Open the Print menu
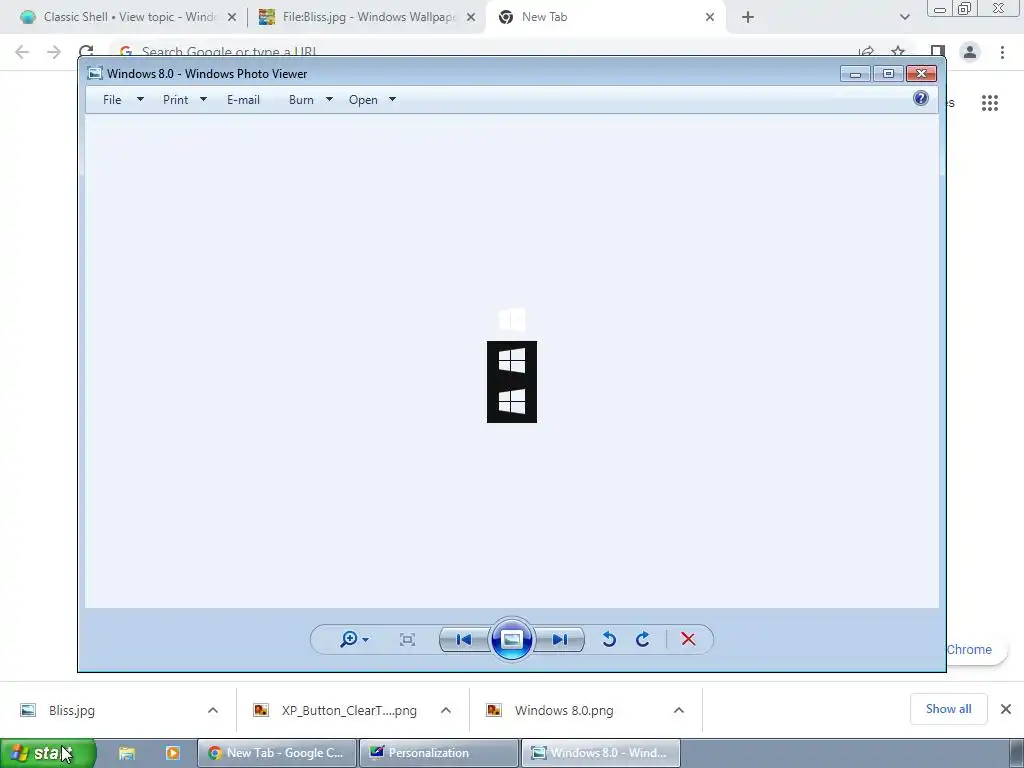The height and width of the screenshot is (768, 1024). point(176,100)
